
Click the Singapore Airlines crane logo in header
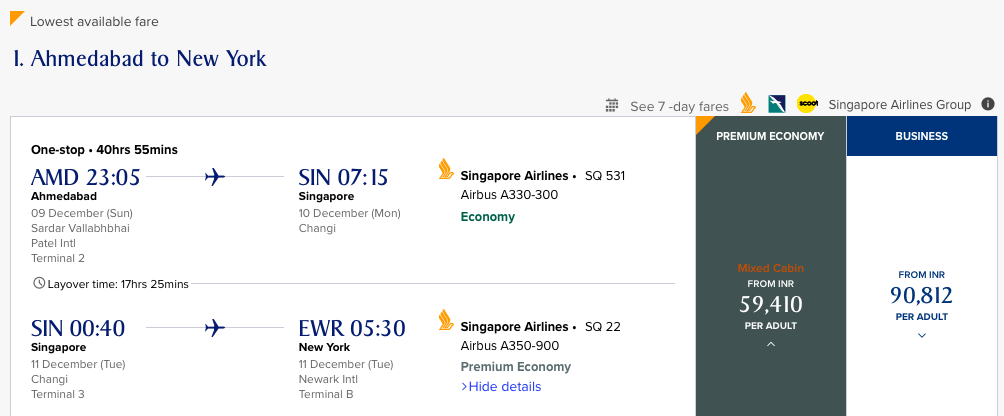747,103
